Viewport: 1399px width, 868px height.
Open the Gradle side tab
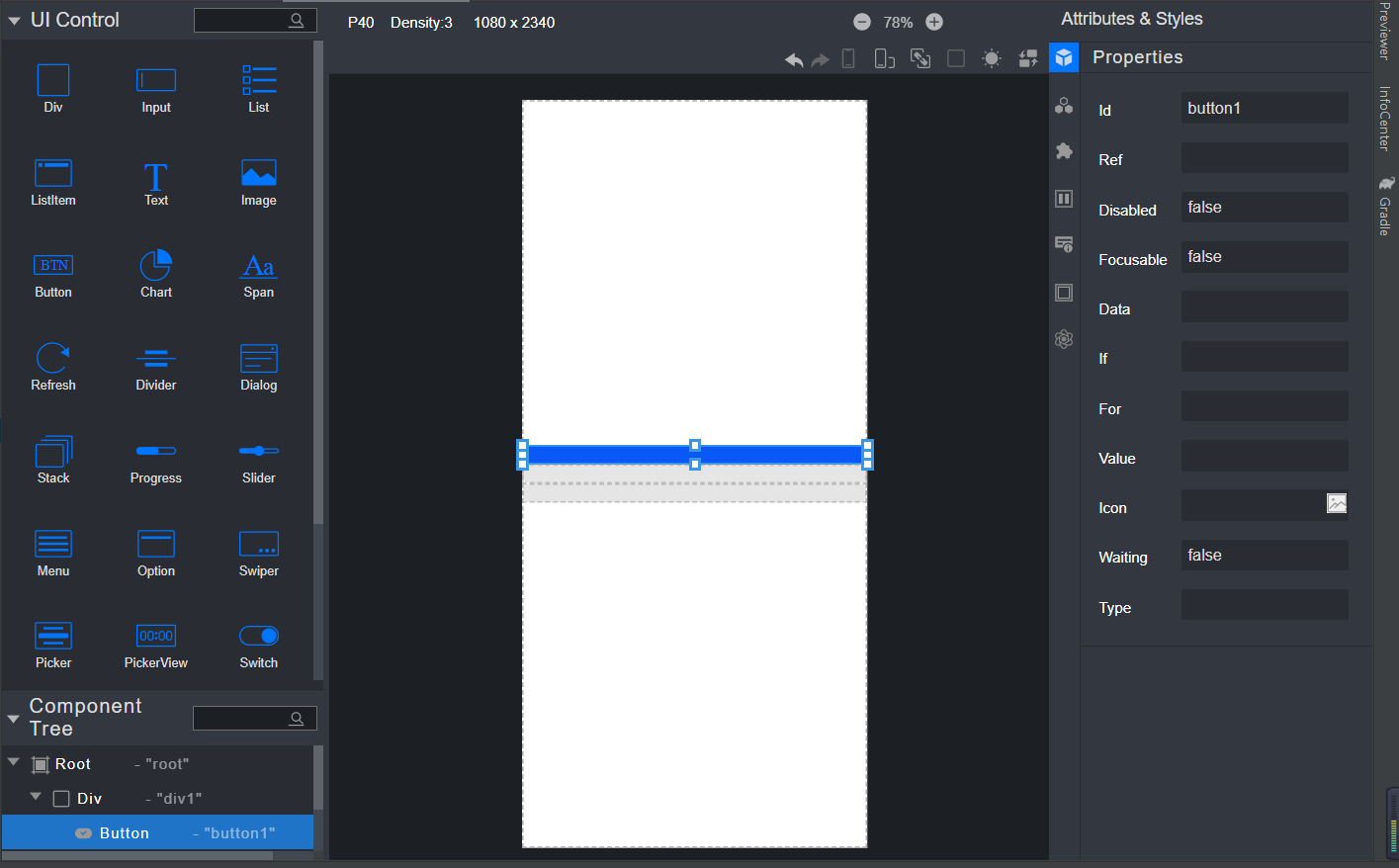click(x=1385, y=207)
